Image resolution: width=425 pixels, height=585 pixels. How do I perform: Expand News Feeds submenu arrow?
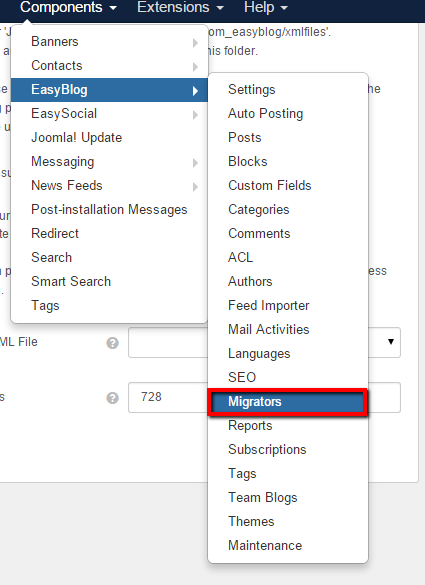pyautogui.click(x=195, y=187)
